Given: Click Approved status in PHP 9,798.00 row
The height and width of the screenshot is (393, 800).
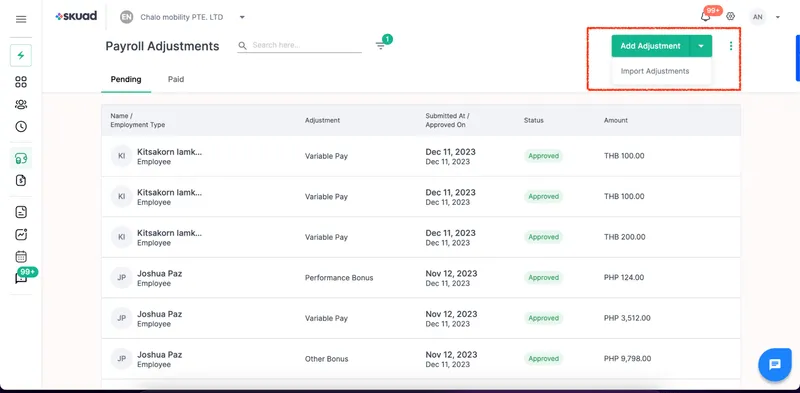Looking at the screenshot, I should 543,359.
